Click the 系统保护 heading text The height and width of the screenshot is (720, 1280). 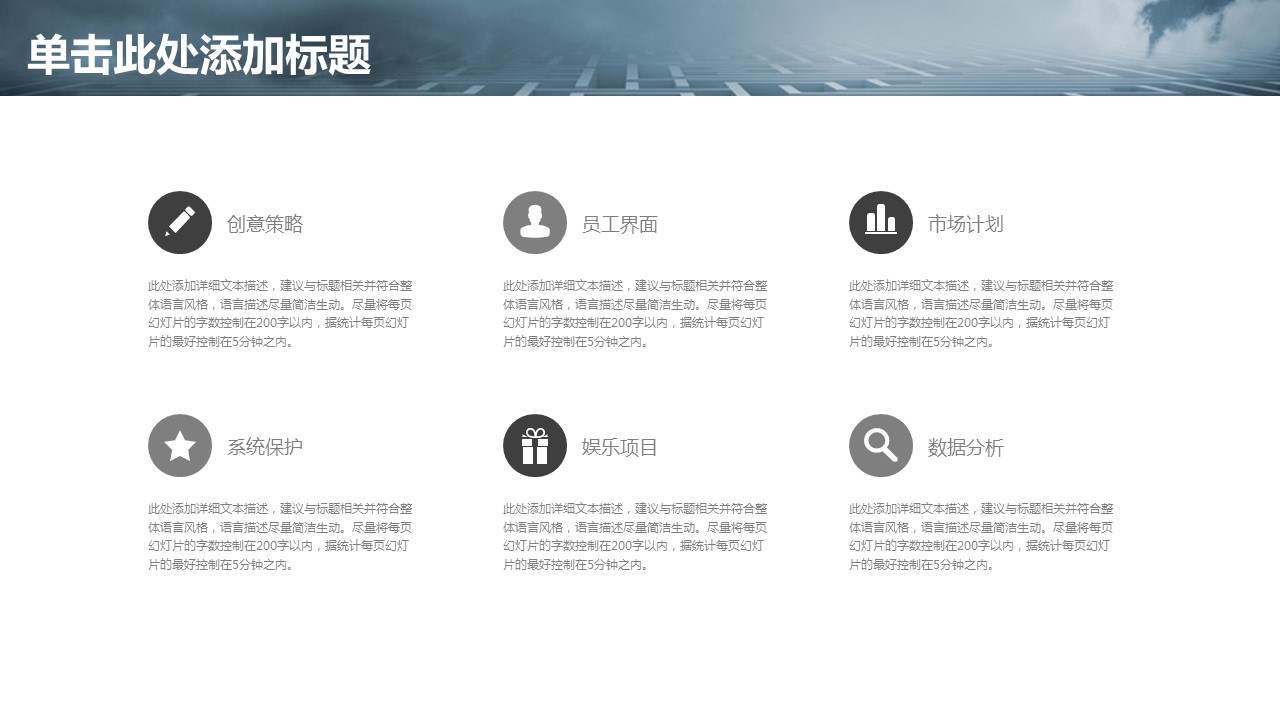265,447
